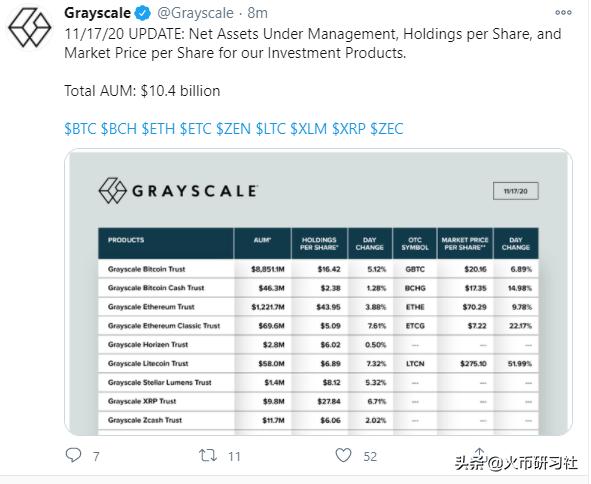Open the Grayscale products table image
The image size is (591, 484).
pyautogui.click(x=318, y=292)
